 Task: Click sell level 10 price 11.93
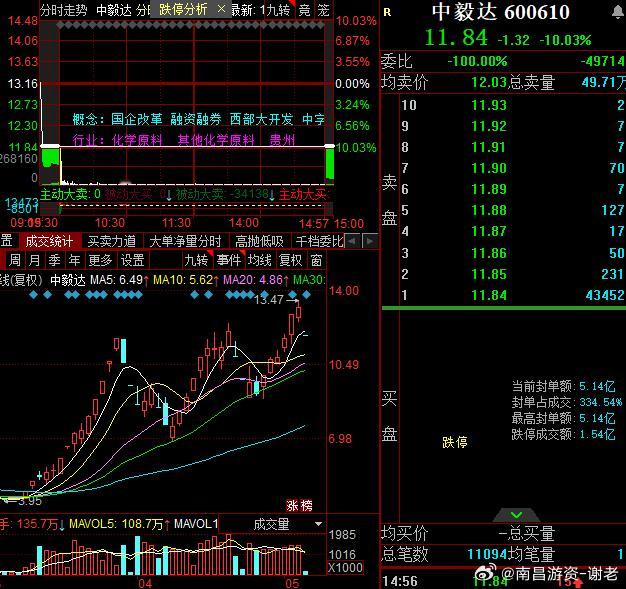[x=489, y=105]
